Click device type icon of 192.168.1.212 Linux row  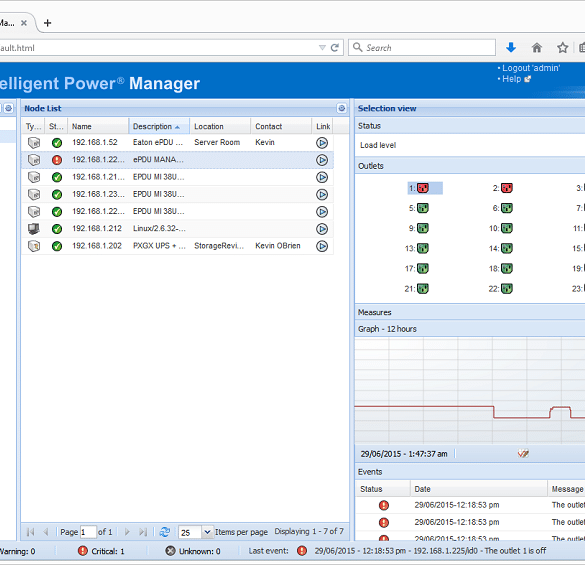click(34, 228)
